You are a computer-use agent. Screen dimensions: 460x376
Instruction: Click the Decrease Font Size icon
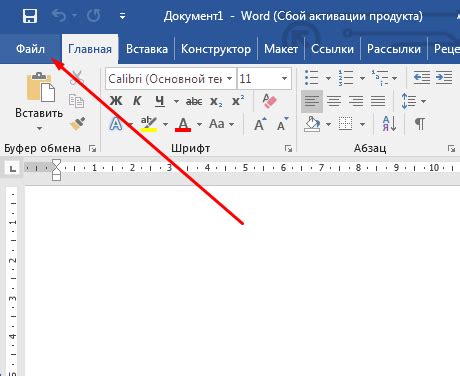(x=283, y=124)
